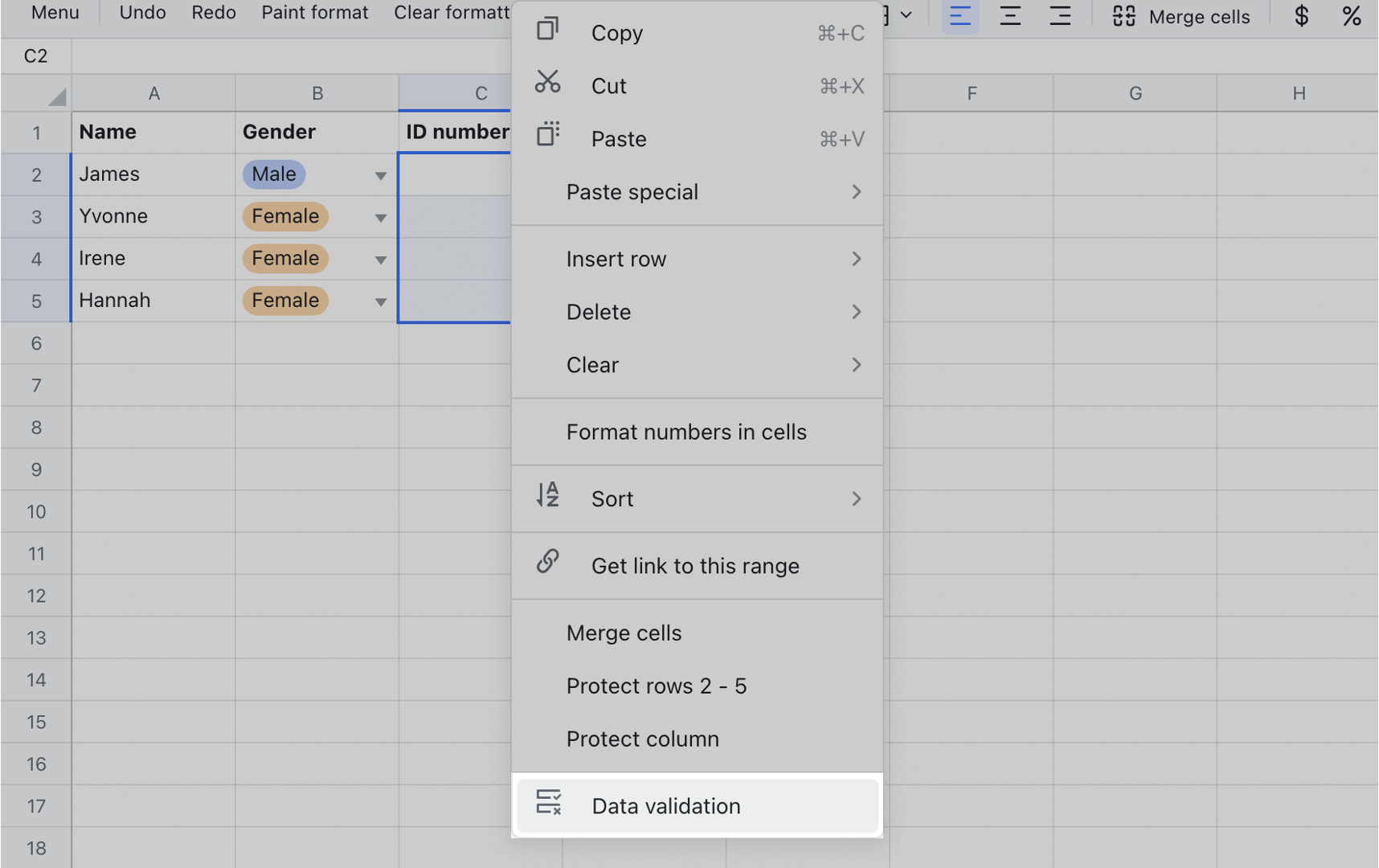This screenshot has height=868, width=1379.
Task: Click the Merge cells toolbar button
Action: (1181, 16)
